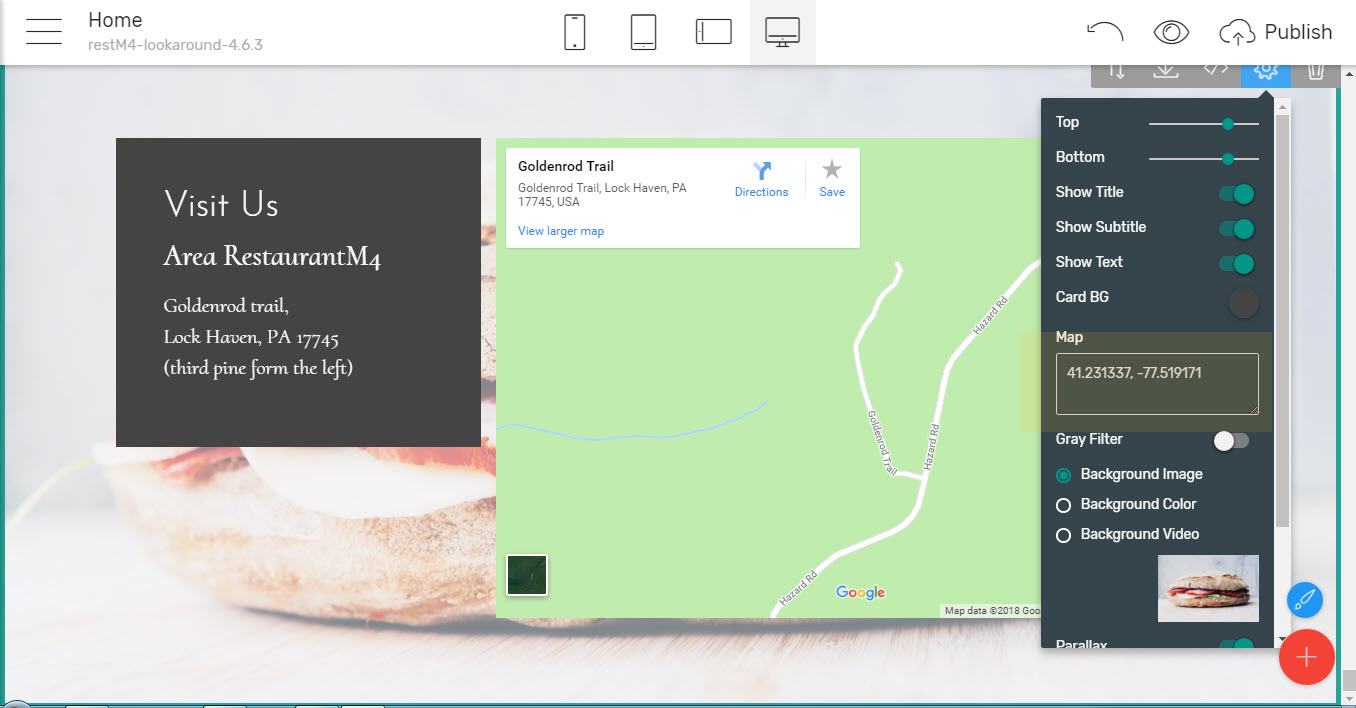The width and height of the screenshot is (1356, 708).
Task: Click the Publish button
Action: 1276,32
